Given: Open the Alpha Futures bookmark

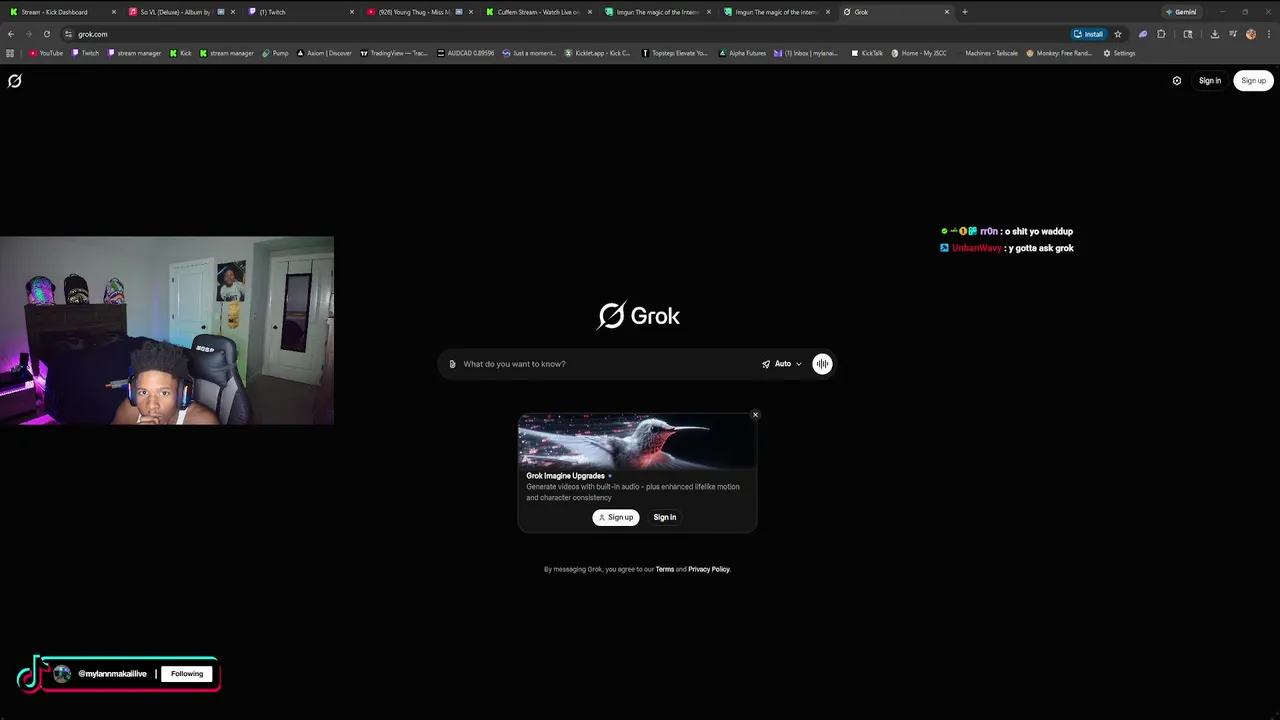Looking at the screenshot, I should [741, 53].
